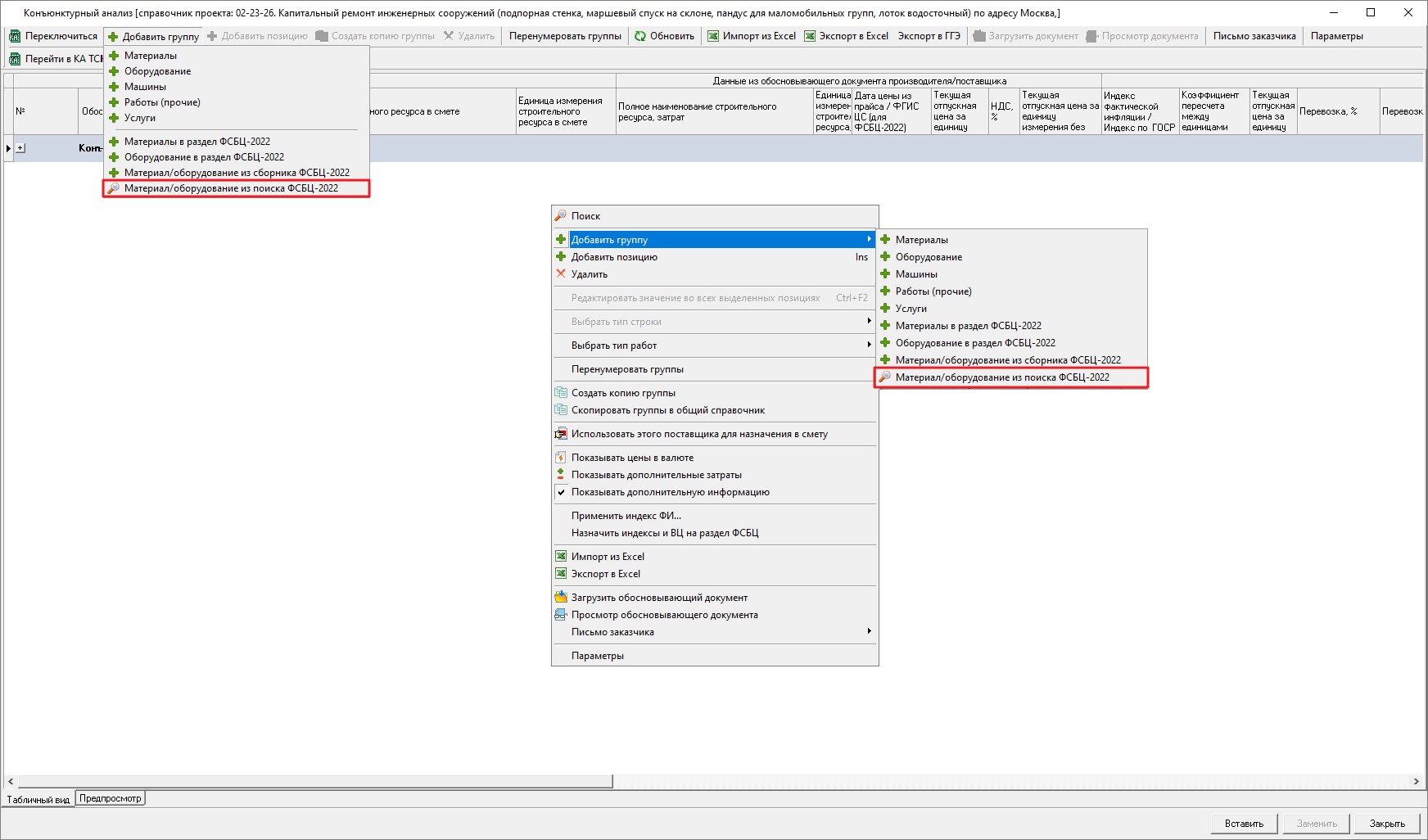Select Использовать этого поставщика для назначения в смету

715,434
